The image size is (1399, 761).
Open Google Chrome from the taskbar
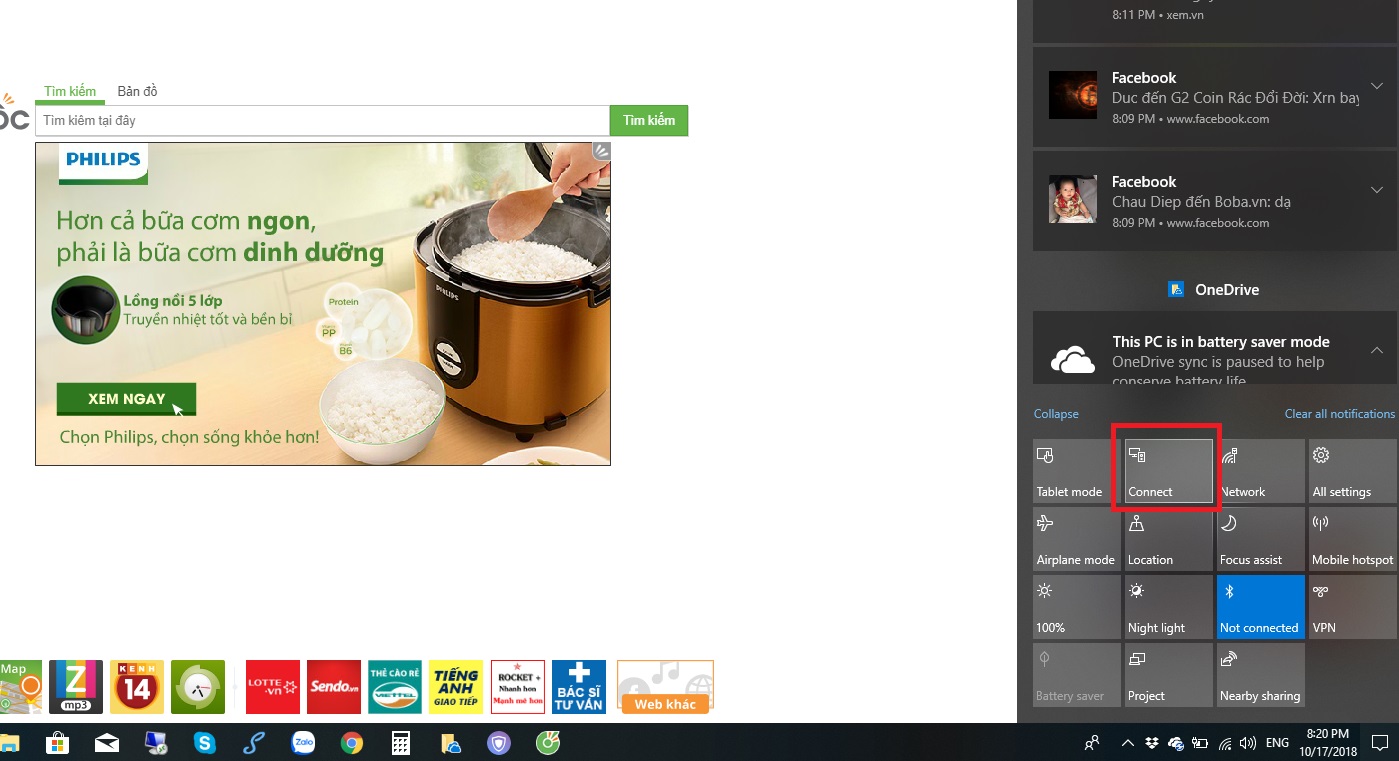click(x=351, y=743)
